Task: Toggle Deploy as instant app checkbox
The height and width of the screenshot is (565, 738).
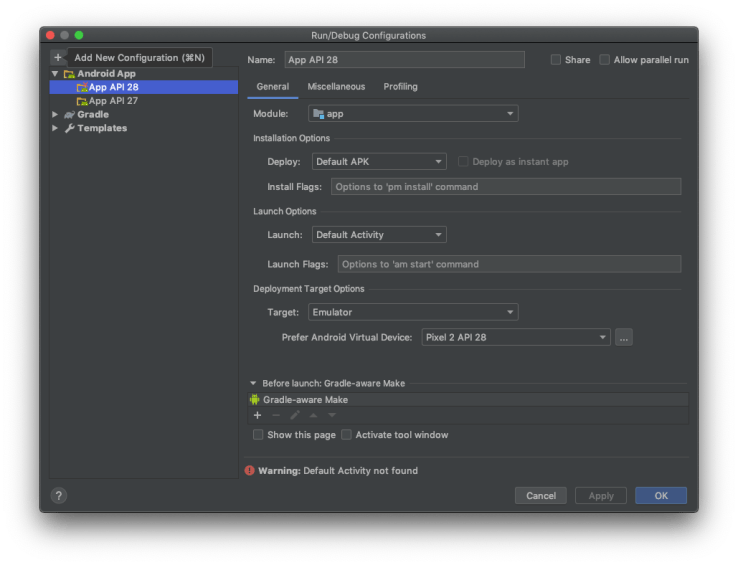Action: (463, 161)
